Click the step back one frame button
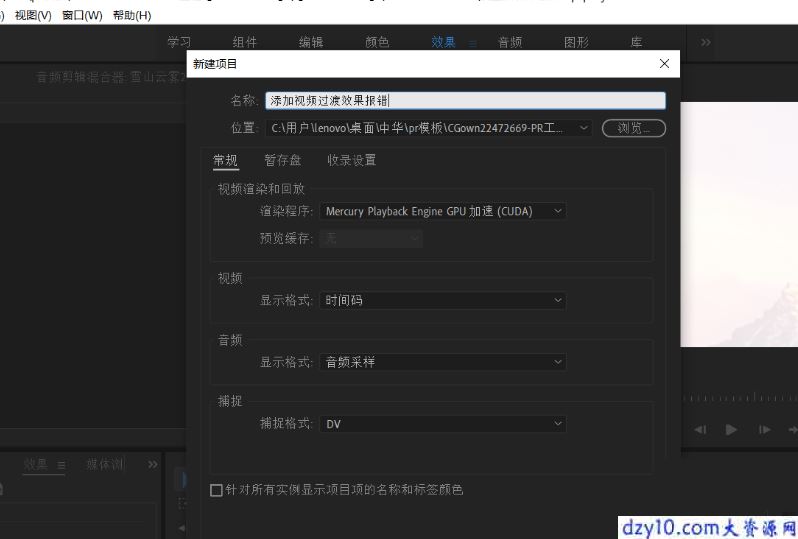Viewport: 798px width, 539px height. click(700, 430)
